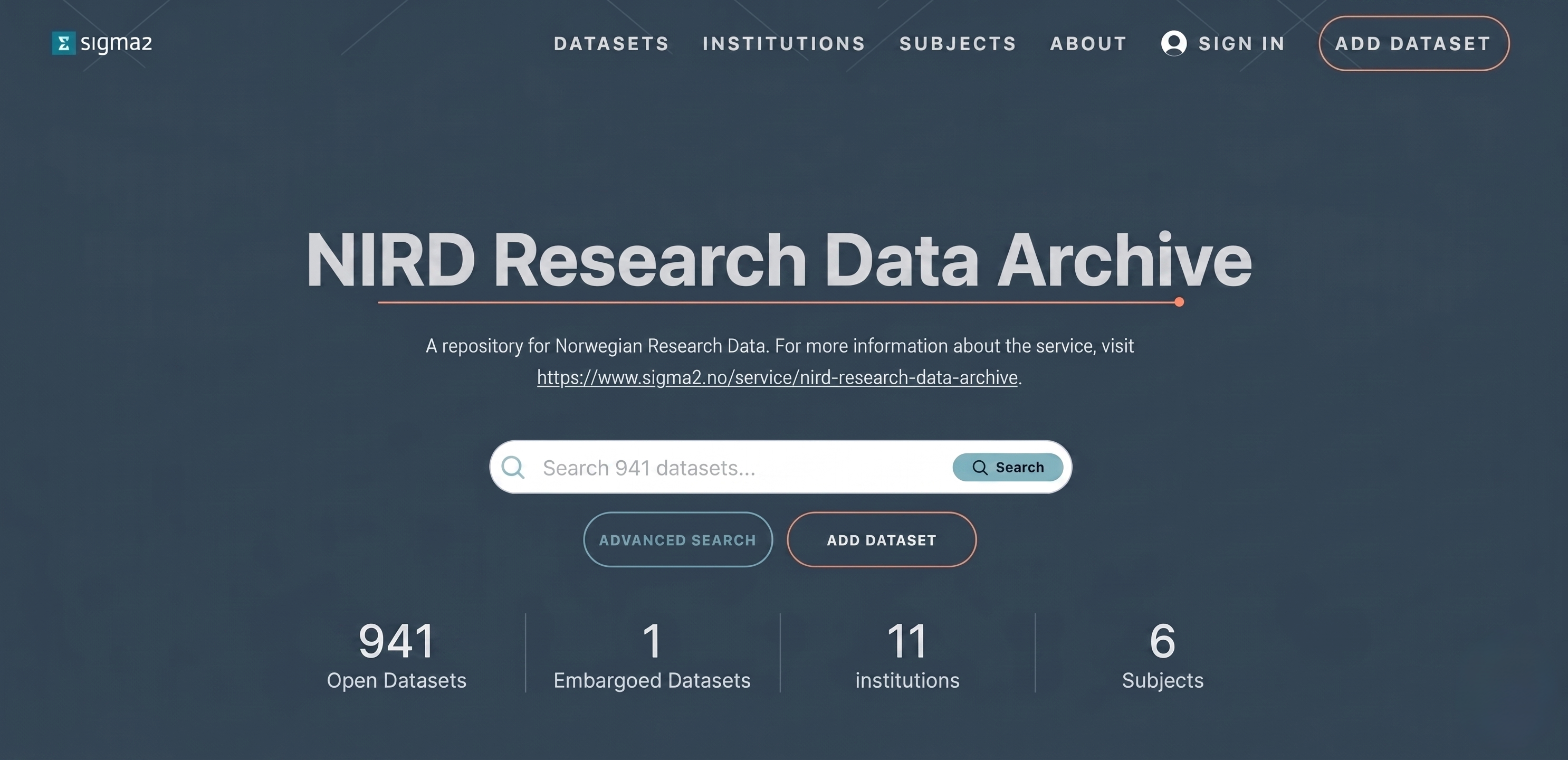Open the Subjects menu item
1568x760 pixels.
coord(958,44)
